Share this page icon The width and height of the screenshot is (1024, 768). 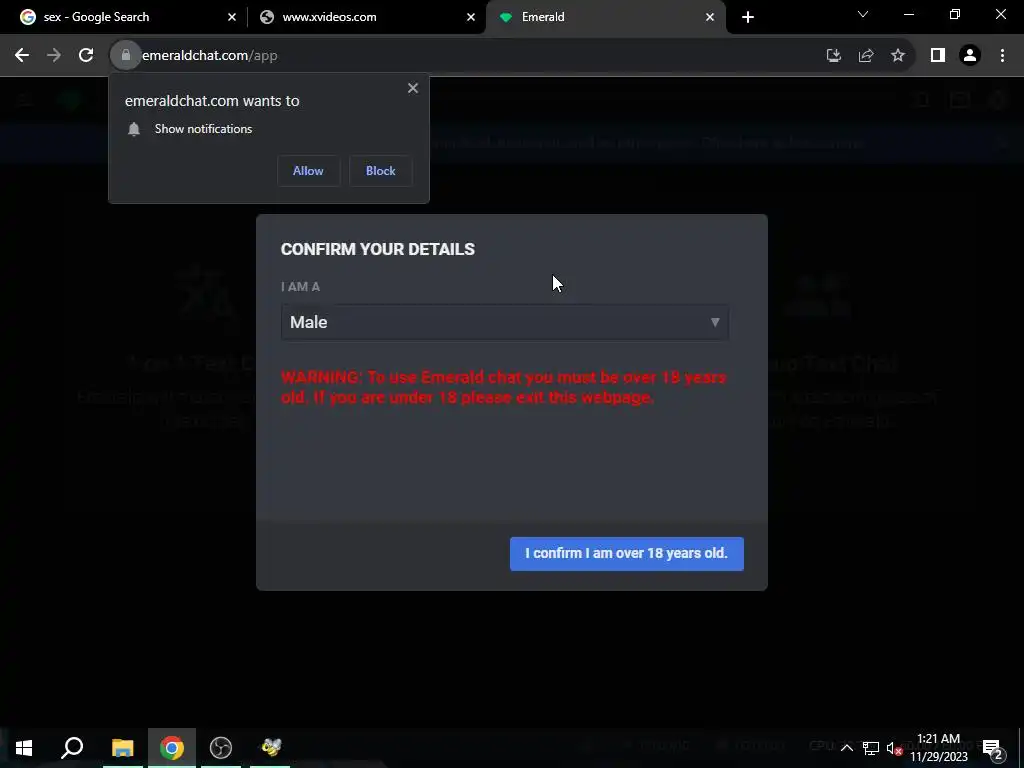(x=866, y=56)
